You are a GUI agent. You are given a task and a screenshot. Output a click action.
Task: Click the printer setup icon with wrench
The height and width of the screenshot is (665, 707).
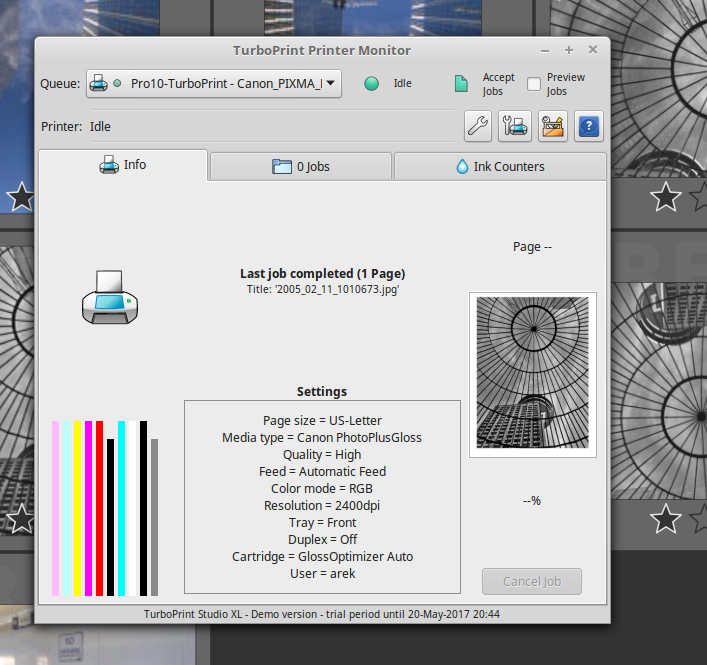coord(516,126)
